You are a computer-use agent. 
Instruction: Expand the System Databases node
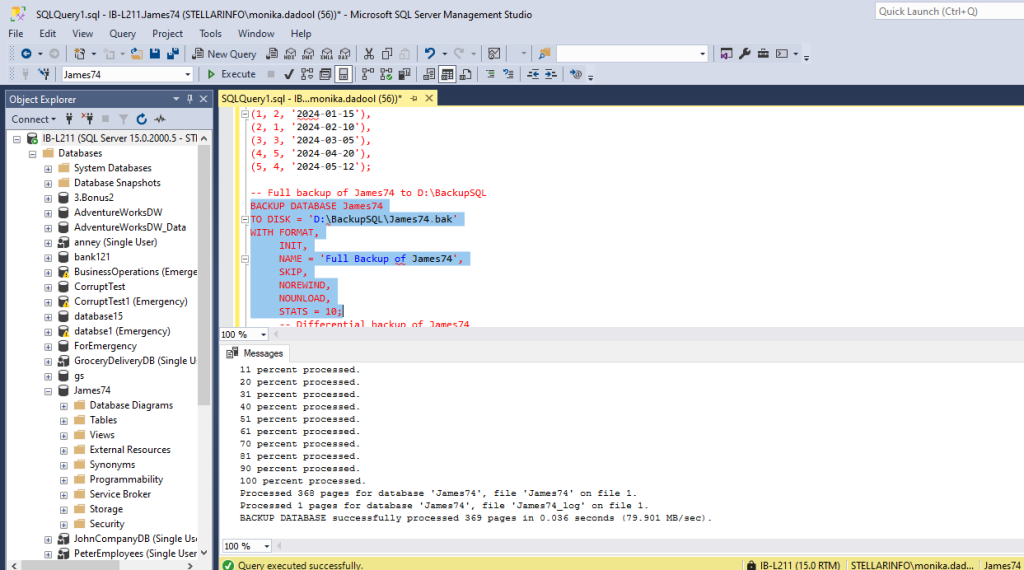[48, 168]
